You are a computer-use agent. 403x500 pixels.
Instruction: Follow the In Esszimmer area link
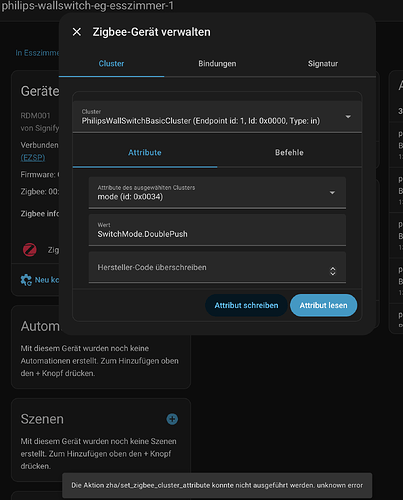[x=37, y=53]
